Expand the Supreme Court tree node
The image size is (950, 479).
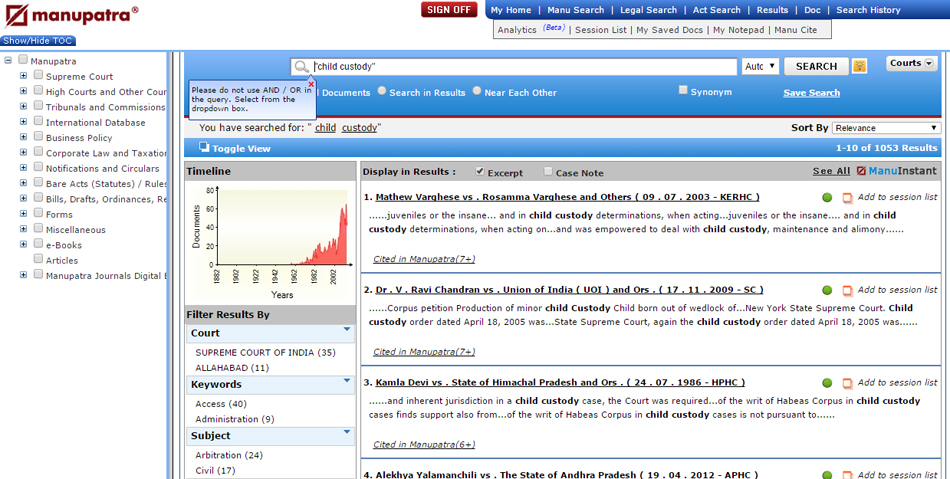[23, 76]
